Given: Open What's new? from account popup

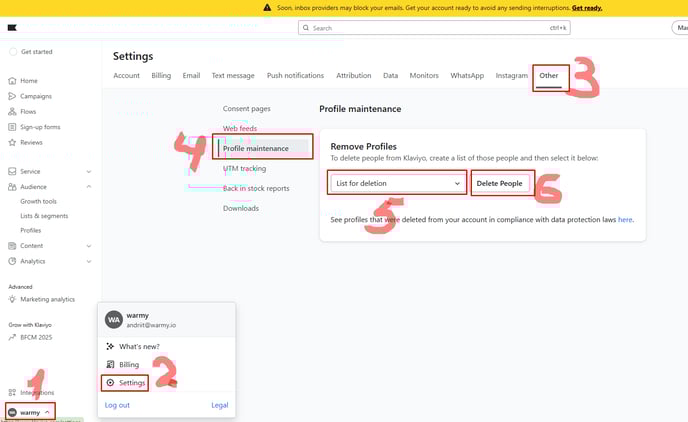Looking at the screenshot, I should point(139,346).
